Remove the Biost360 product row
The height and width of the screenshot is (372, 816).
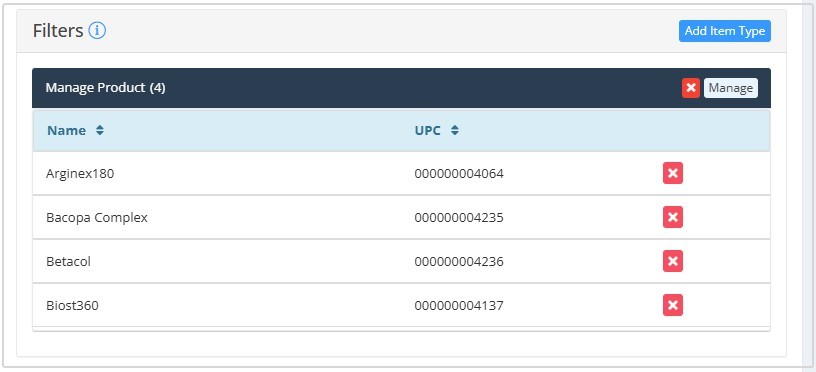pyautogui.click(x=672, y=305)
